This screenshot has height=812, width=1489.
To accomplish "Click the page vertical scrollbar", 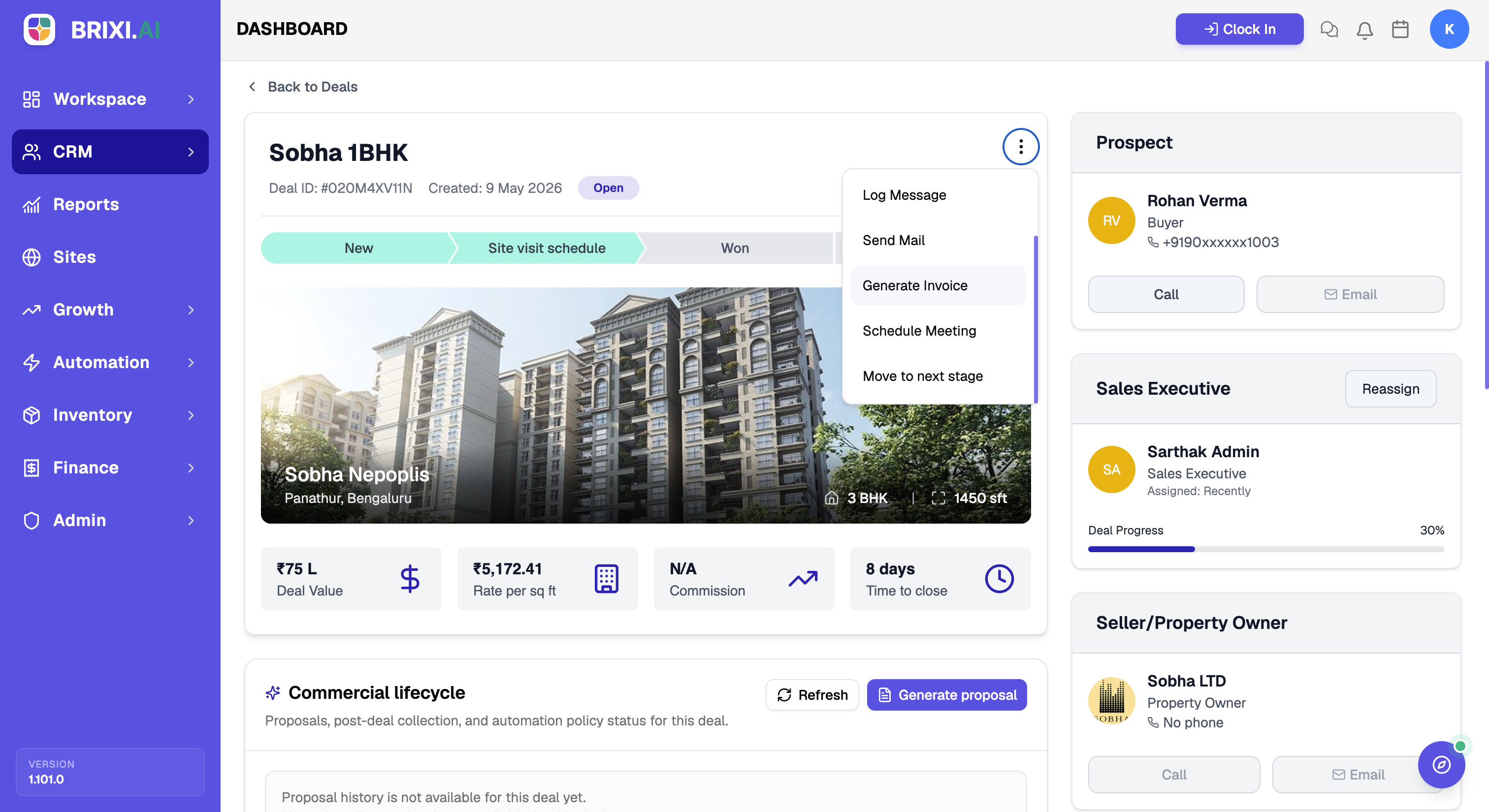I will pyautogui.click(x=1486, y=225).
